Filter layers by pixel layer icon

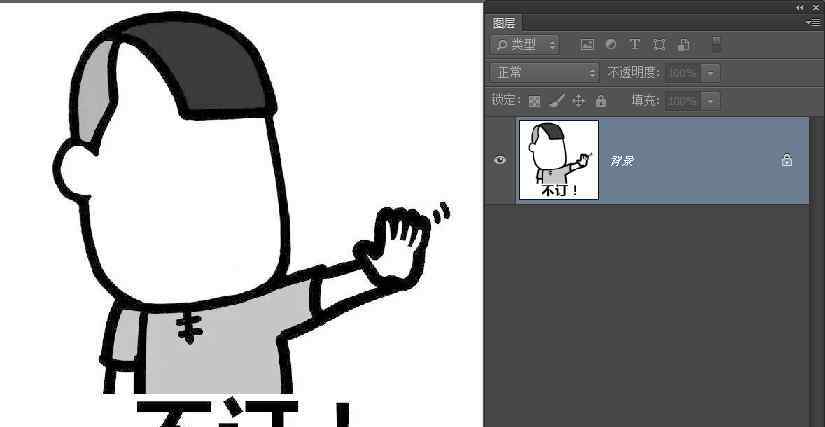point(587,45)
